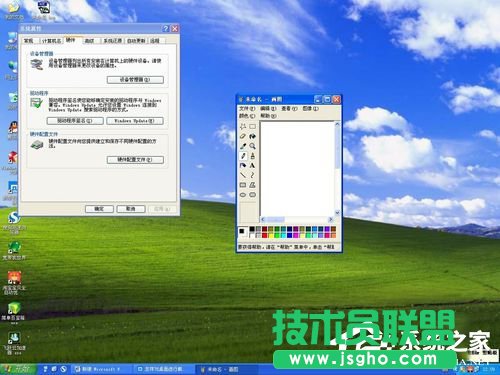
Task: Pick the Fill With Color bucket tool
Action: click(x=253, y=136)
